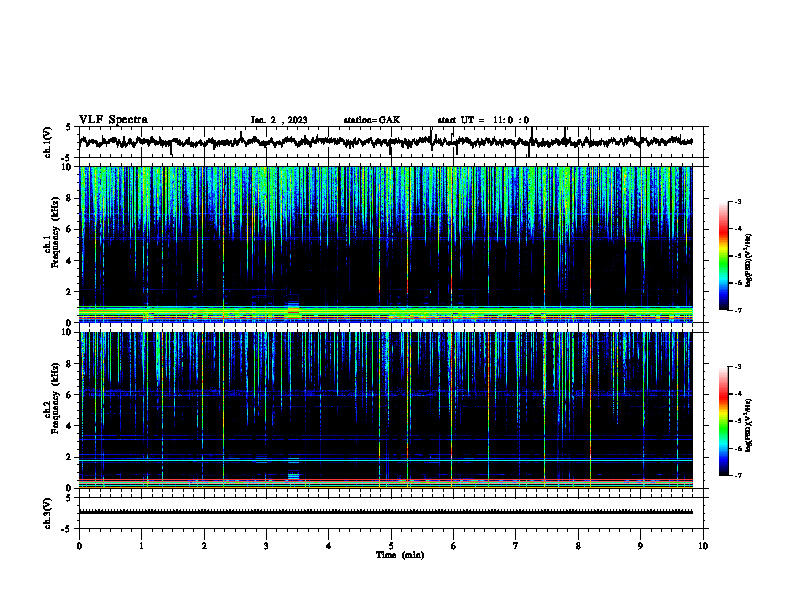Click the 3 minute tick label
Screen dimensions: 792x612
266,546
